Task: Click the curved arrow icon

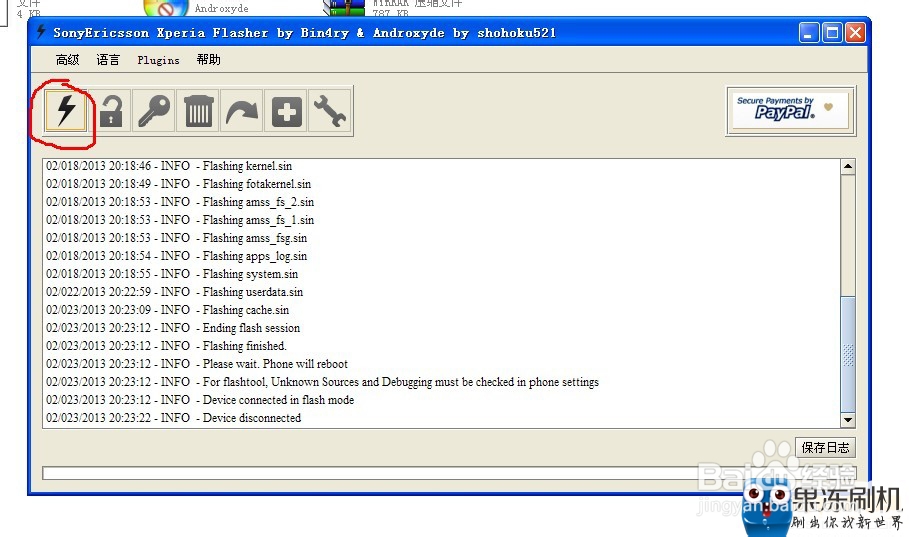Action: [x=242, y=111]
